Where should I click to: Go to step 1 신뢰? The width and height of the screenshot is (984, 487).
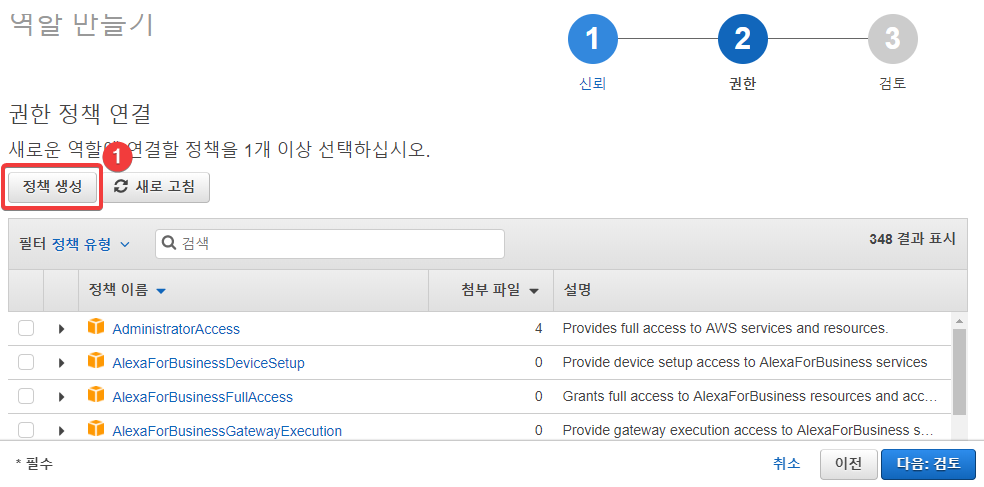click(x=592, y=40)
